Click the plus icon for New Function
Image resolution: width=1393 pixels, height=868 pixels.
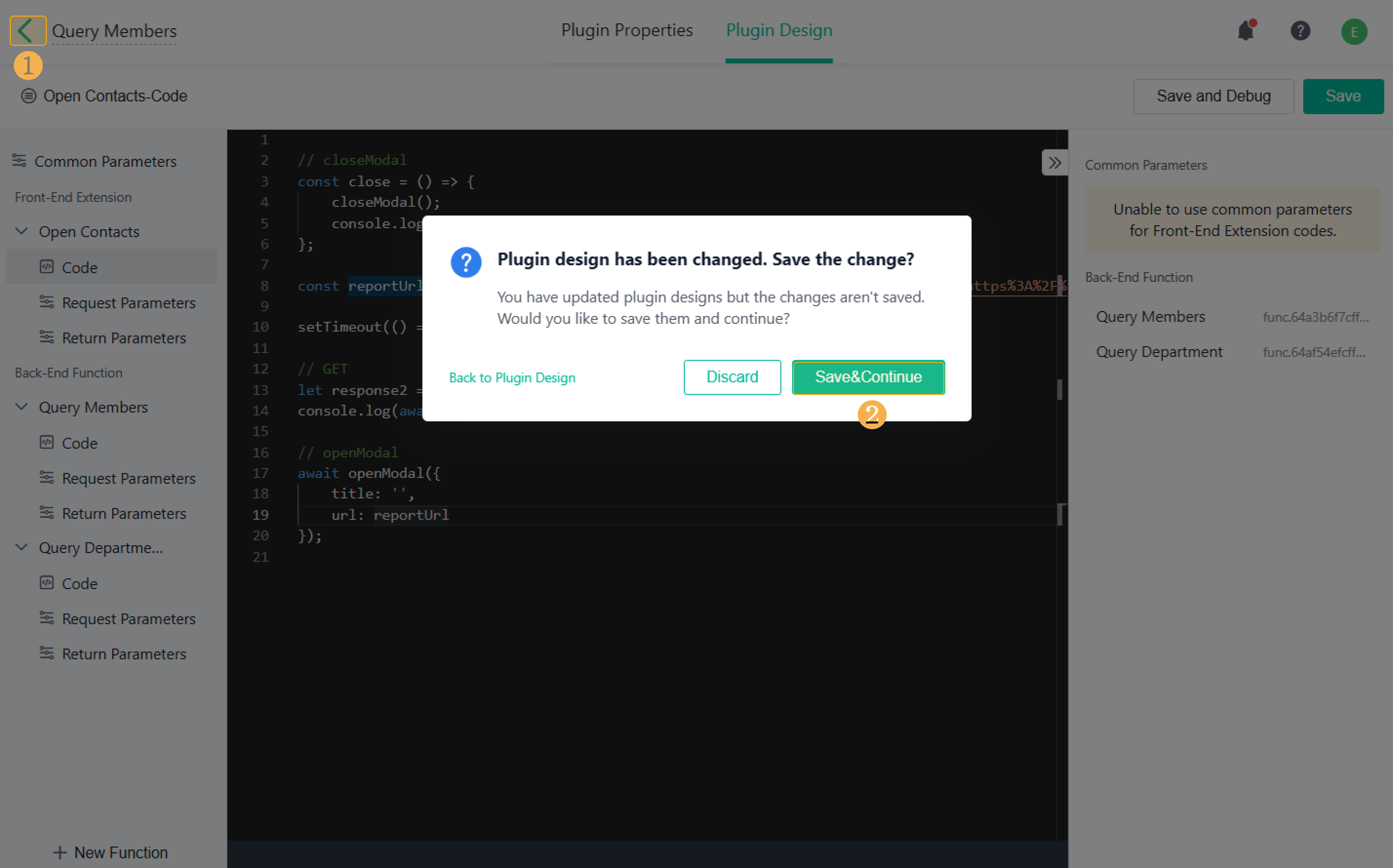[x=60, y=852]
